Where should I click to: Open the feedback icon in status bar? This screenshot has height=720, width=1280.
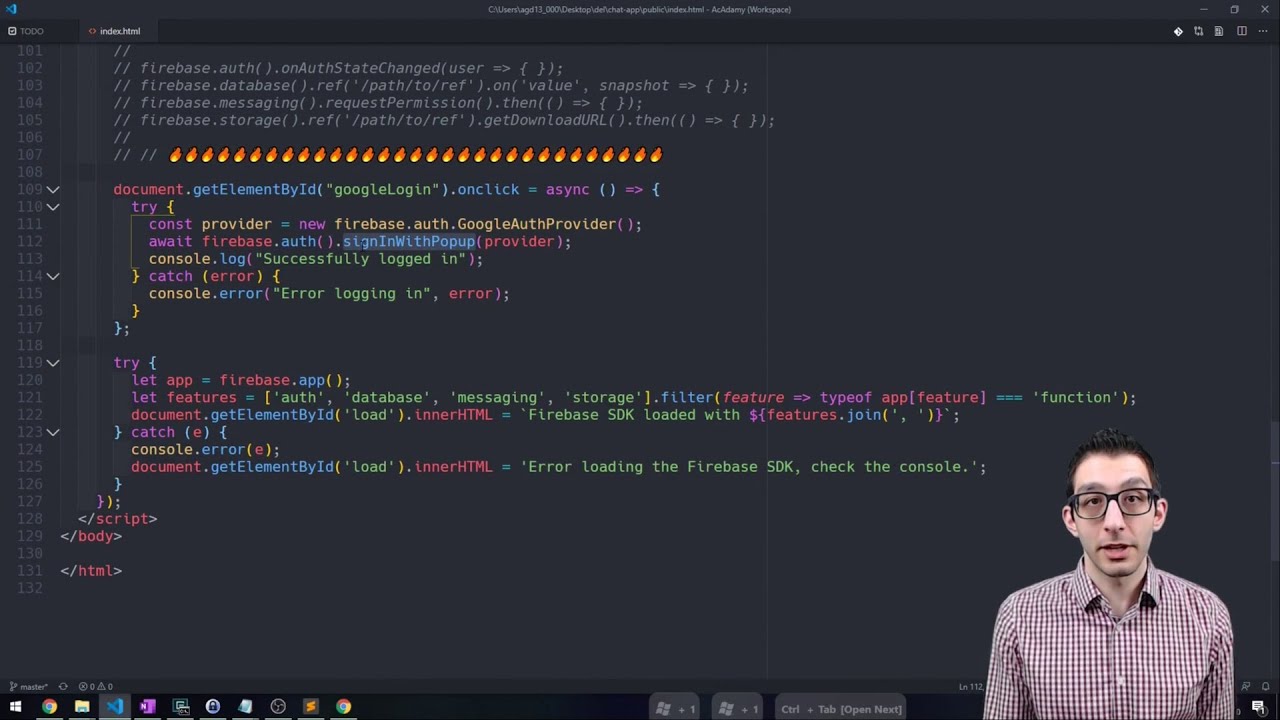point(1244,687)
